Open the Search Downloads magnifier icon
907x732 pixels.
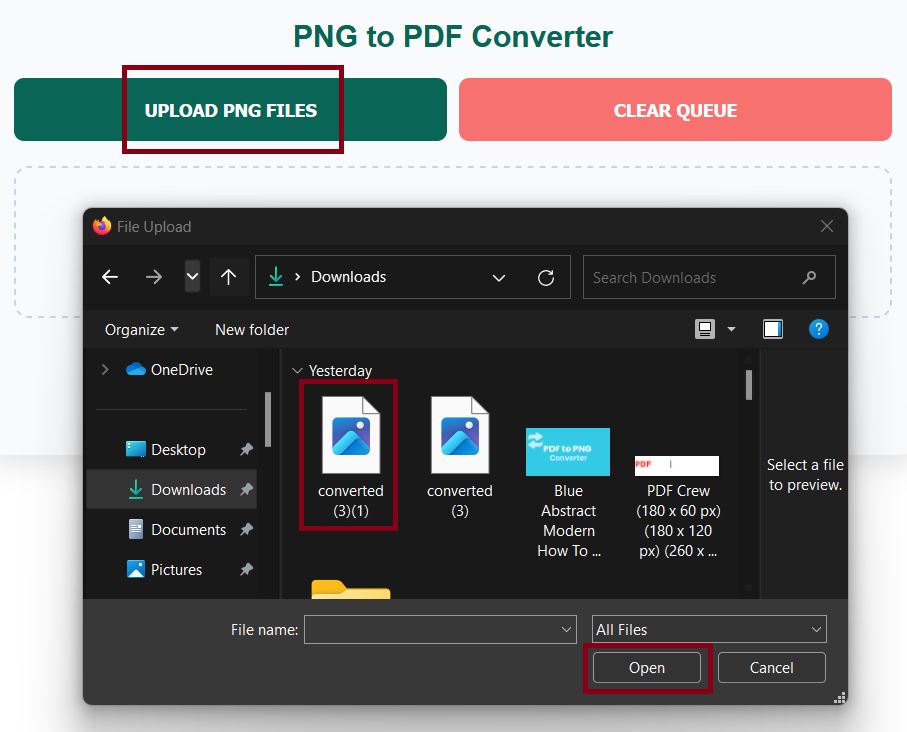click(x=809, y=277)
